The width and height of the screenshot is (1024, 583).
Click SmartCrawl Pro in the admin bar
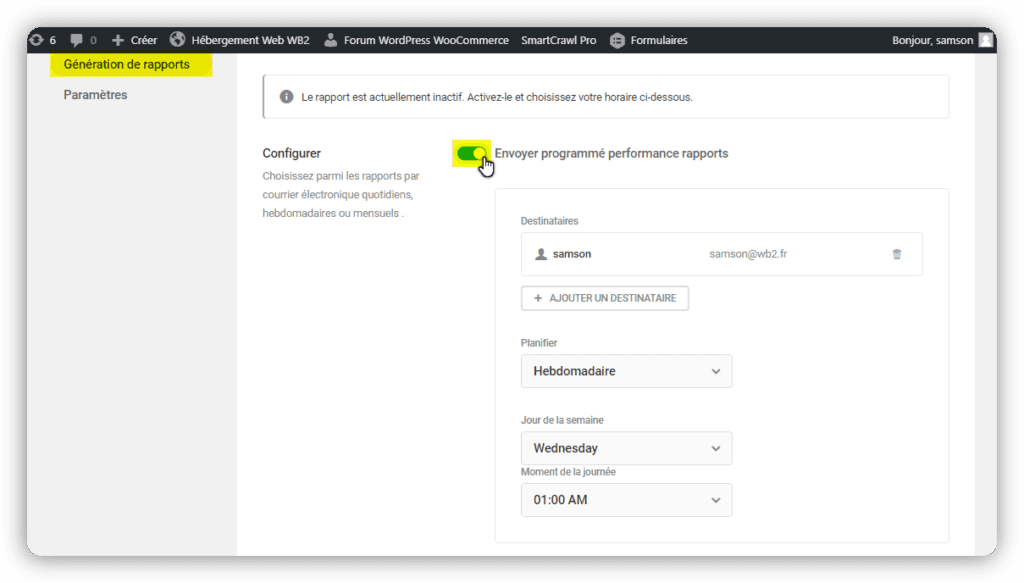click(x=559, y=40)
